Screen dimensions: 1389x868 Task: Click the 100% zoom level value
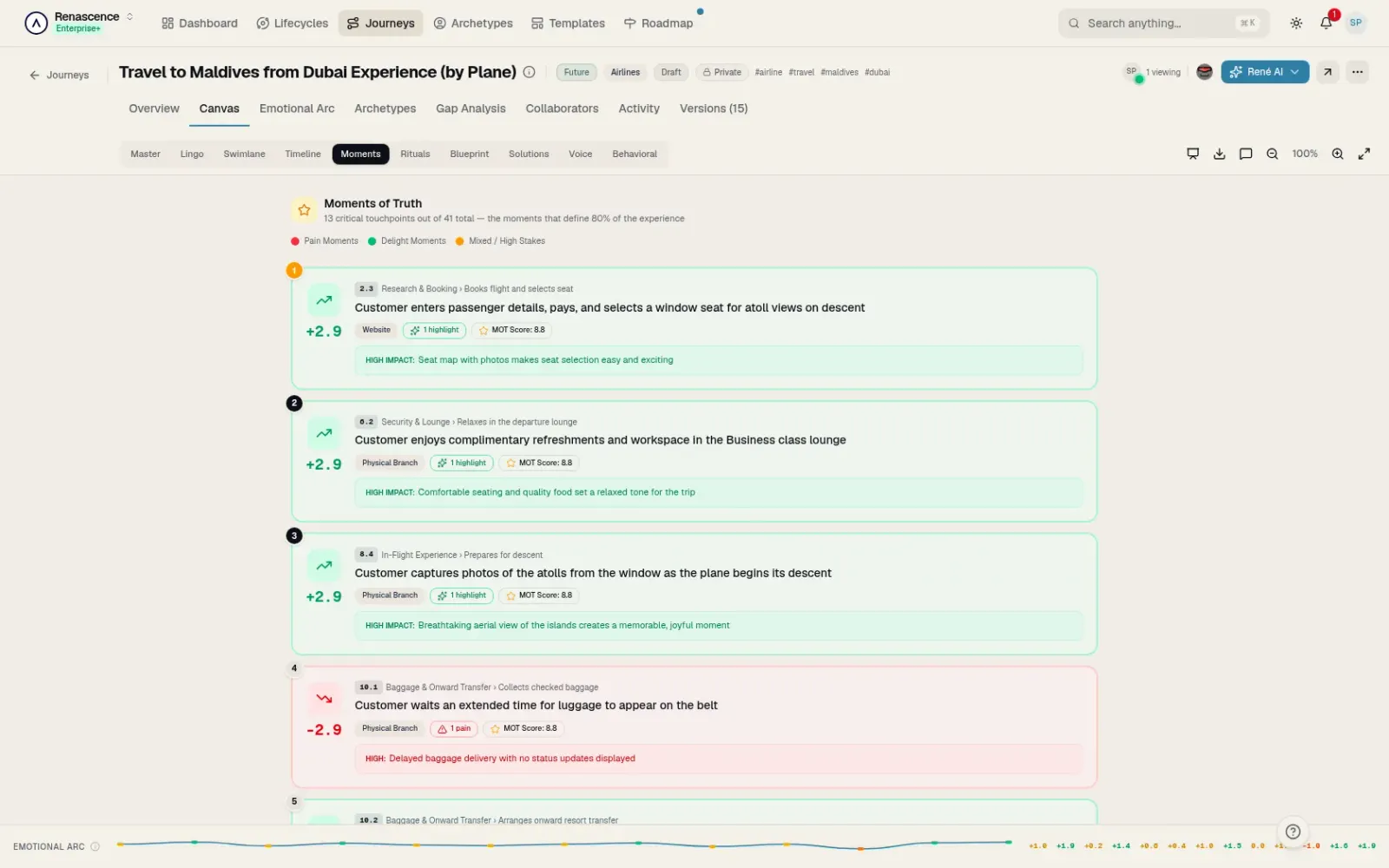point(1305,154)
